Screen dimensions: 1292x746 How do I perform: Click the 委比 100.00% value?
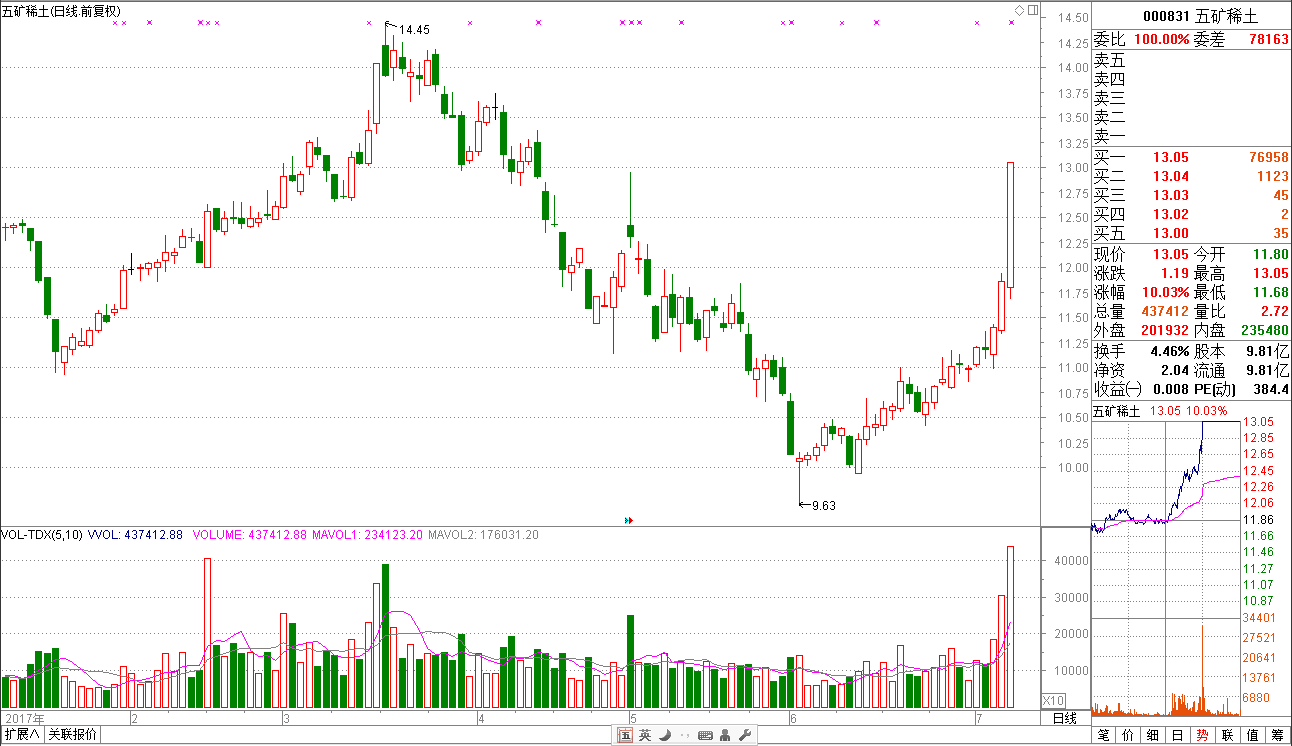click(1161, 39)
